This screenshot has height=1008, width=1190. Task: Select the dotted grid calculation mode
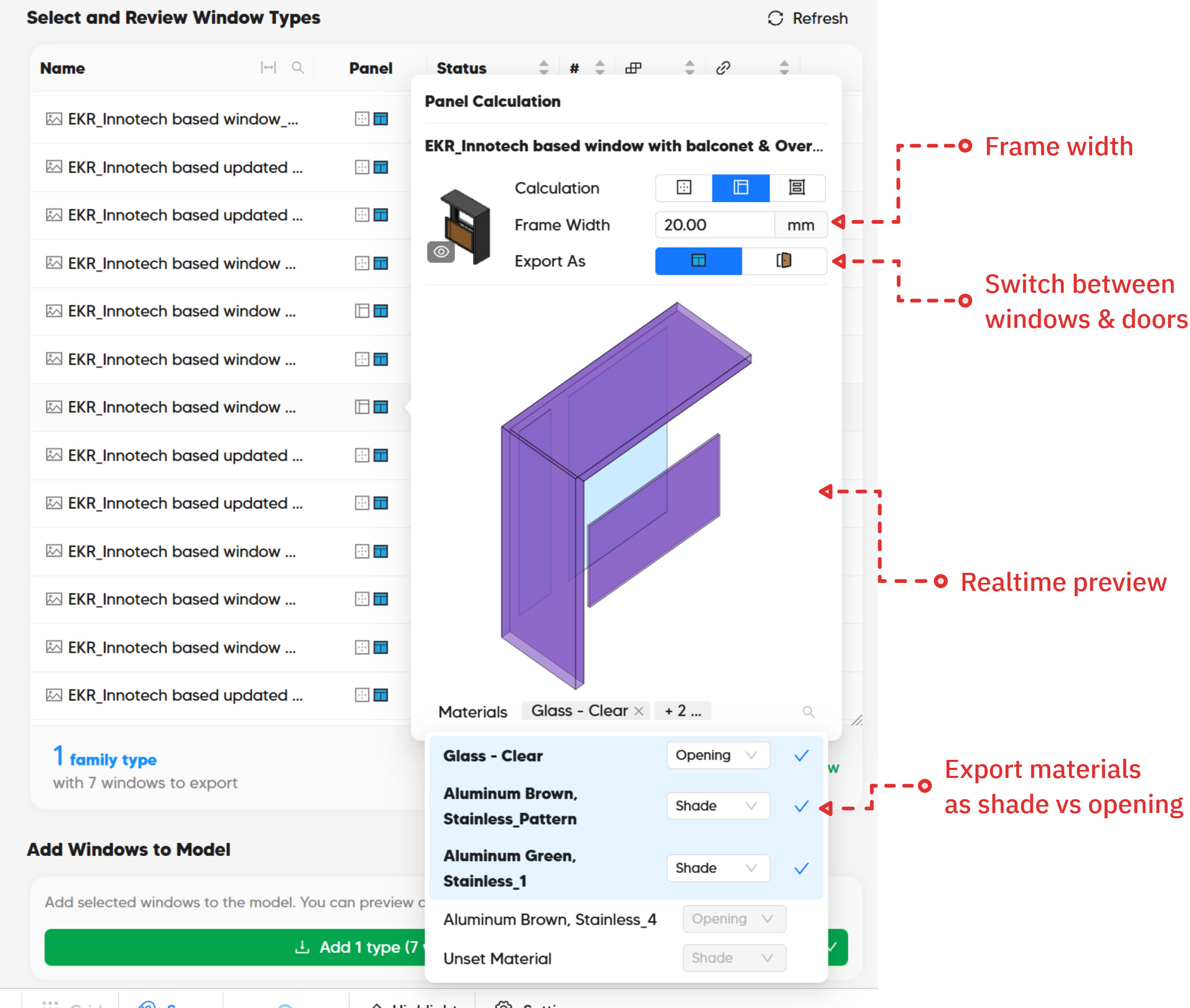click(683, 188)
